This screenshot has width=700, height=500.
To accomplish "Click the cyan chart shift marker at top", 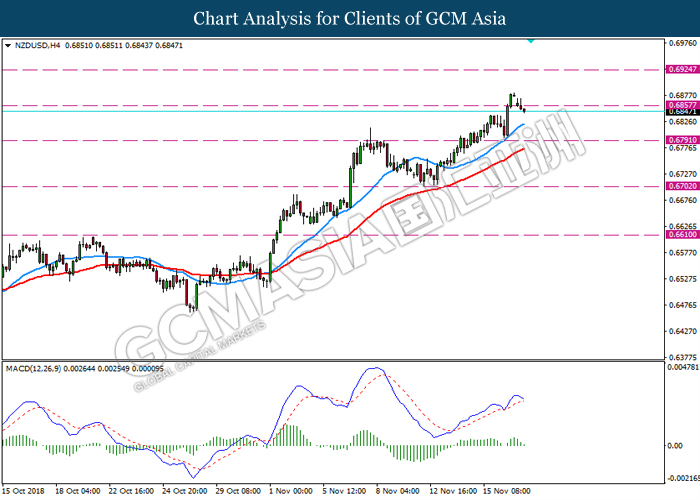I will click(x=530, y=41).
